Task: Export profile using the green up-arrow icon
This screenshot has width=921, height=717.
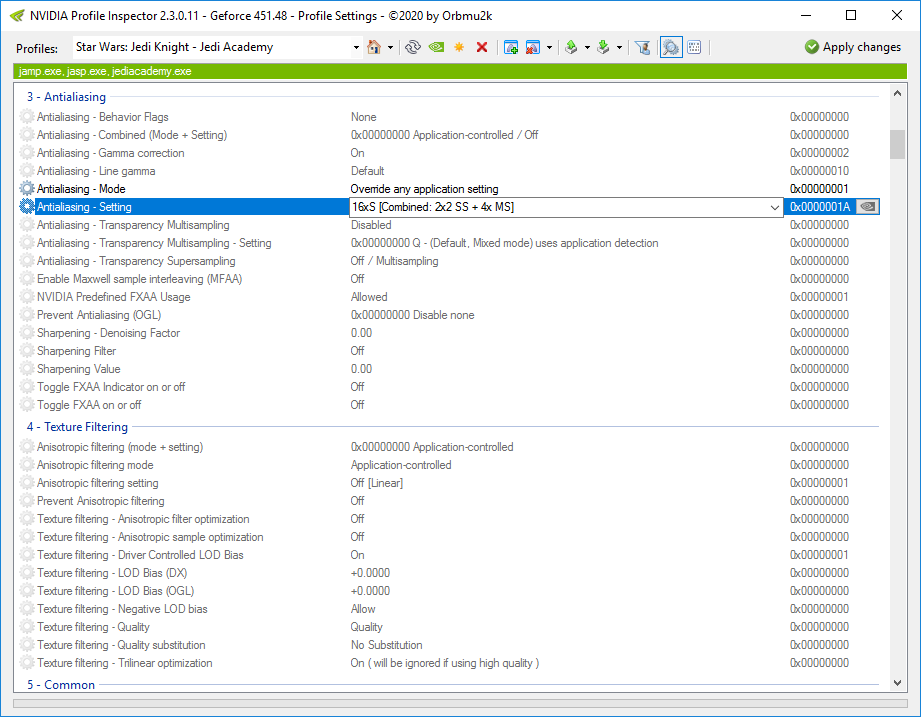Action: [x=571, y=47]
